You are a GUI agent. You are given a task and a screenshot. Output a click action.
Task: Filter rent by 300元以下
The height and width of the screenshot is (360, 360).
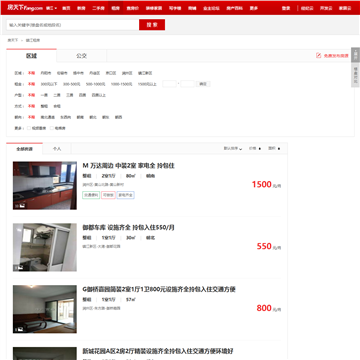[x=49, y=84]
